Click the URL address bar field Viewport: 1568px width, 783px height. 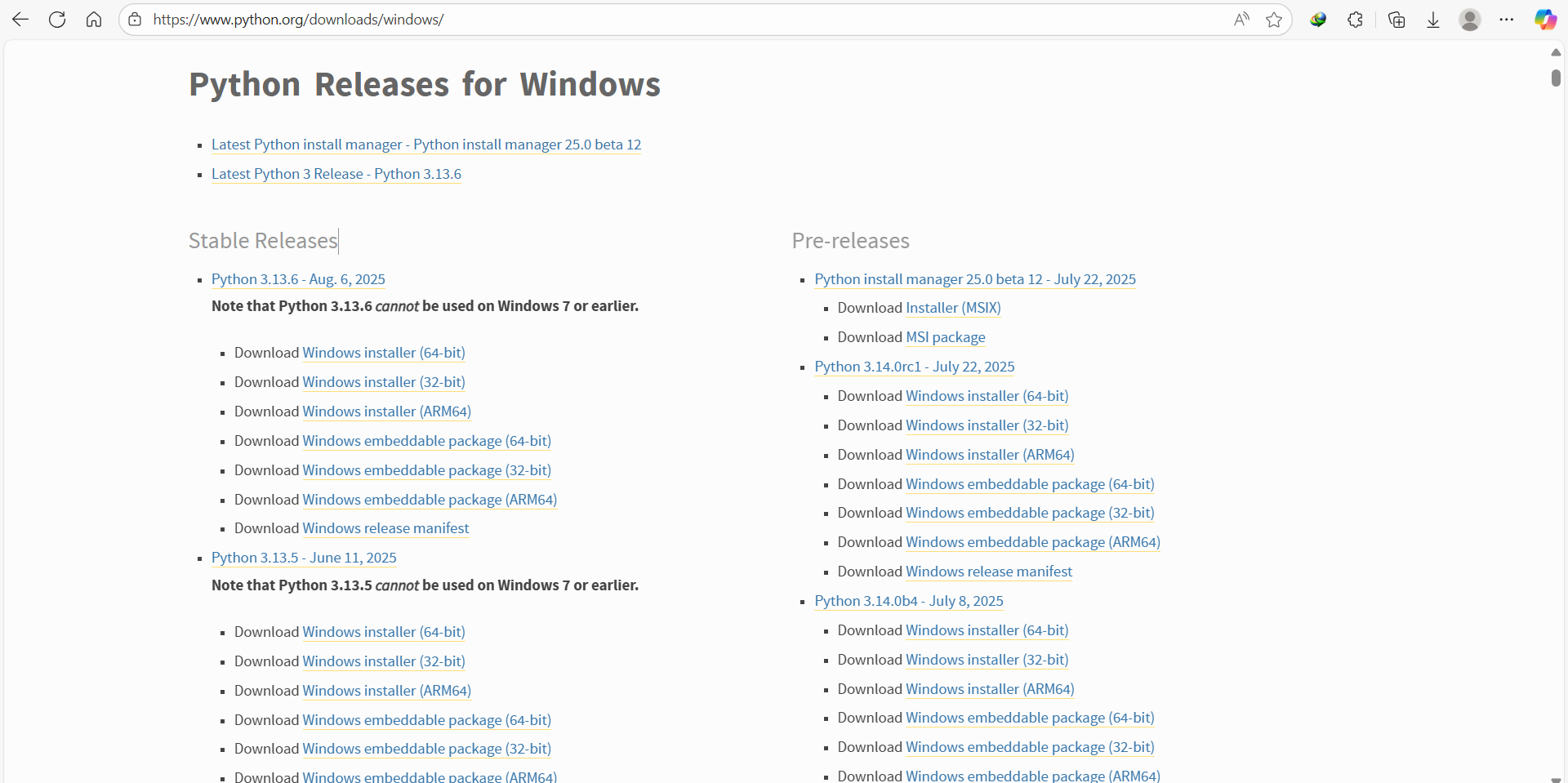[x=653, y=20]
